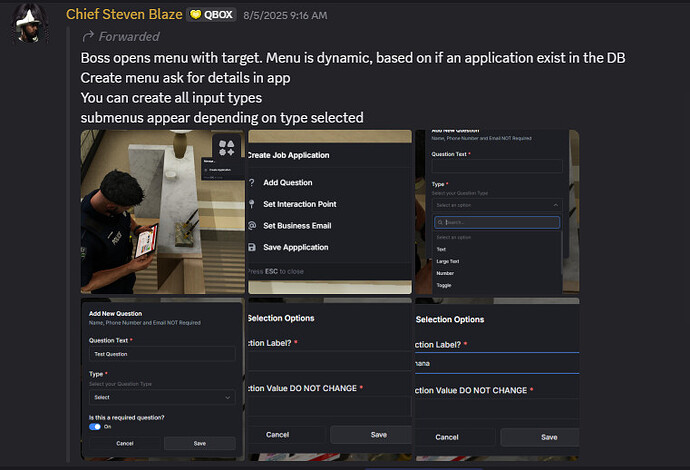The height and width of the screenshot is (470, 690).
Task: Click the Chief Steven Blaze username
Action: coord(124,15)
